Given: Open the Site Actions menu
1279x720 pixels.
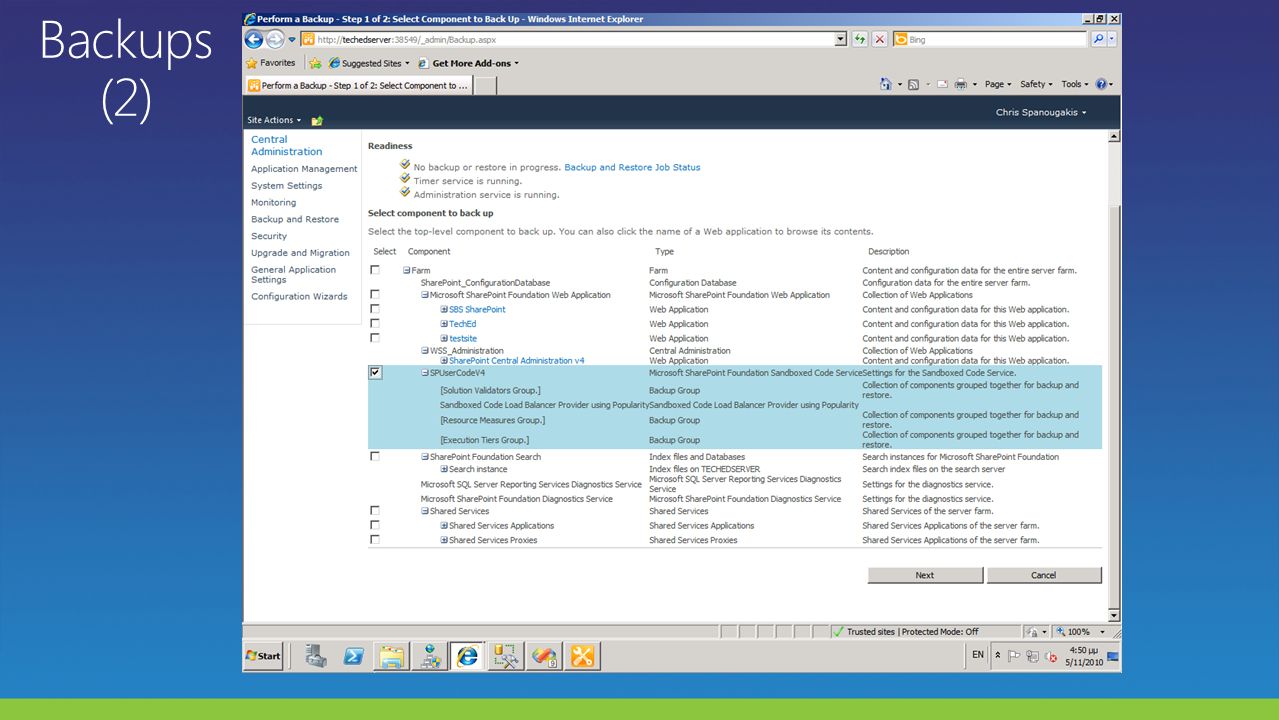Looking at the screenshot, I should [x=274, y=120].
